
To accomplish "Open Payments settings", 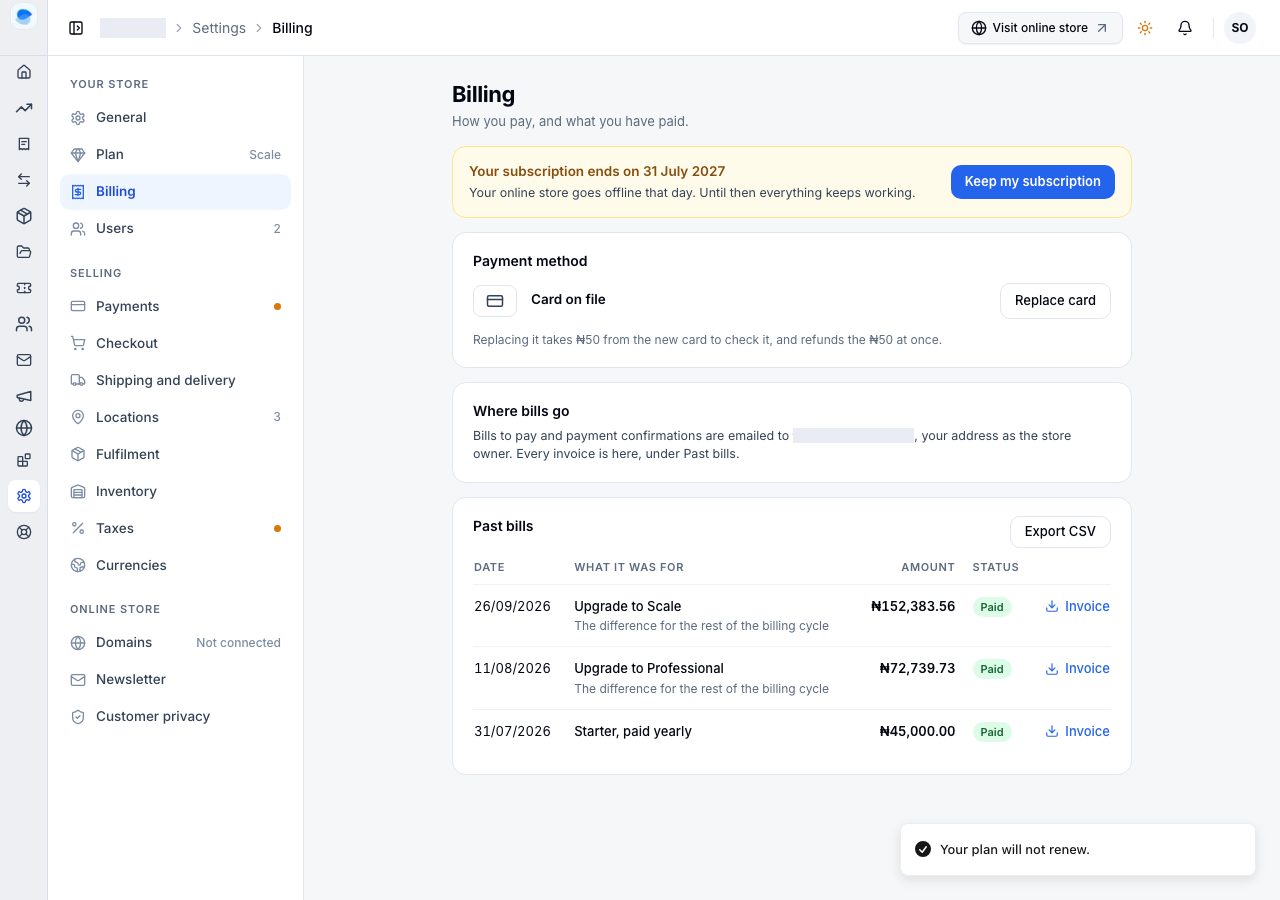I will 175,306.
